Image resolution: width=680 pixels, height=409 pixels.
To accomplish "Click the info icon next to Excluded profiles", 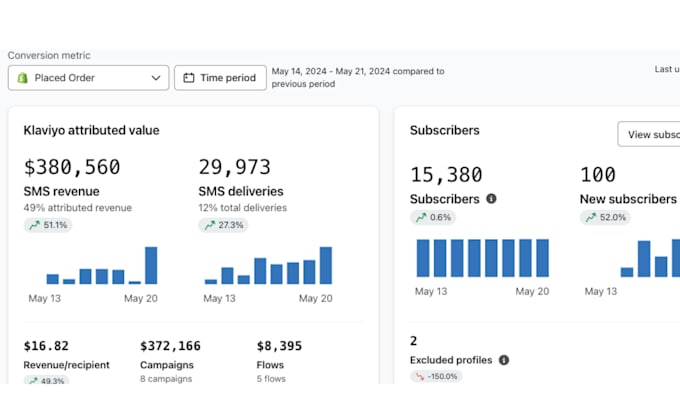I will pyautogui.click(x=504, y=360).
